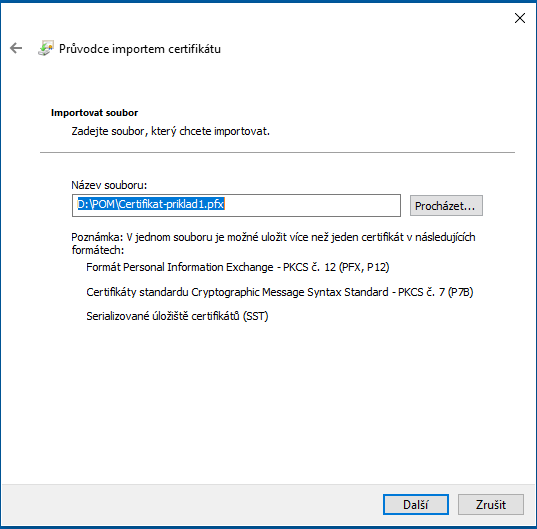537x529 pixels.
Task: Open file browser with Procházet button
Action: pos(446,206)
